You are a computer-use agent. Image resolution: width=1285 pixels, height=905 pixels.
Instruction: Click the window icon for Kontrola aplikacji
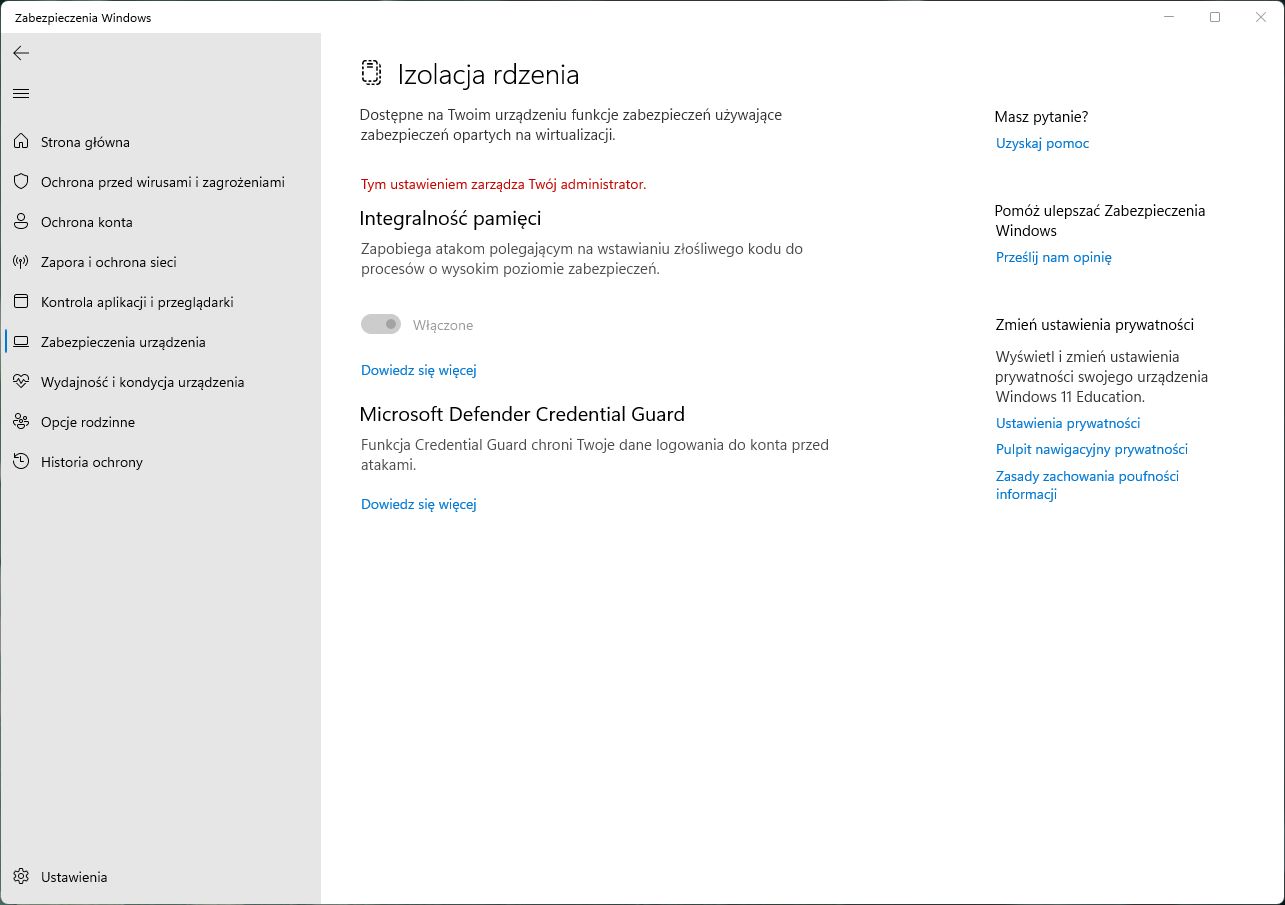coord(21,302)
